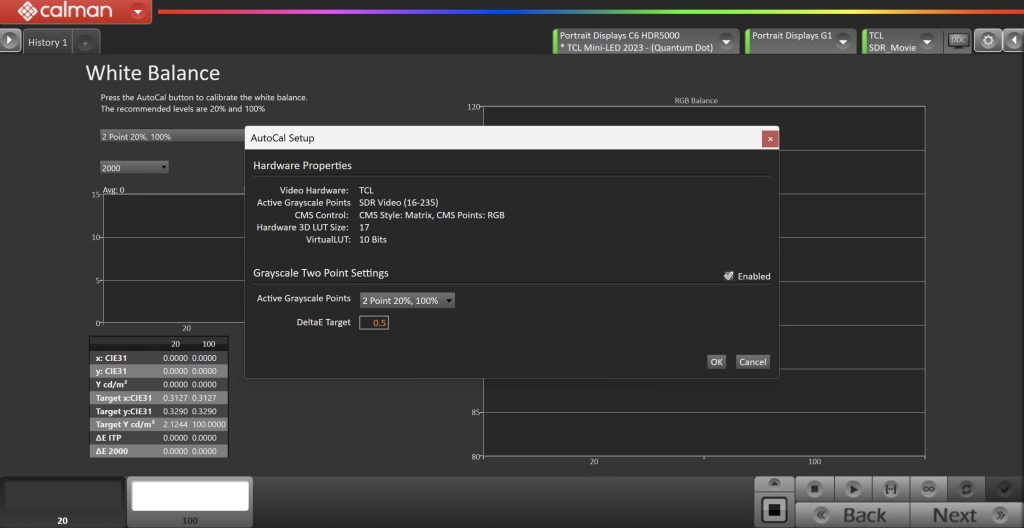1024x528 pixels.
Task: Open the Calman main menu arrow
Action: (138, 11)
